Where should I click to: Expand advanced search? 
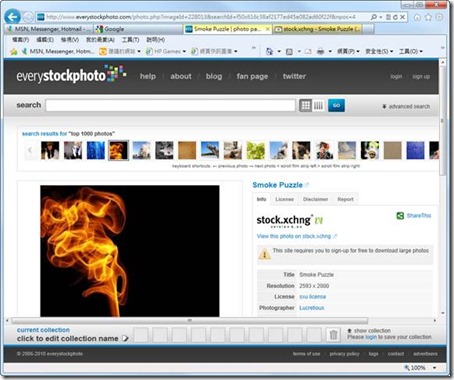[x=406, y=106]
